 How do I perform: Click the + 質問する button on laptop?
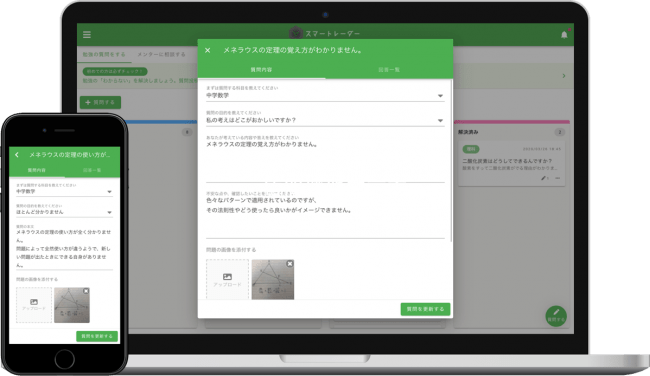pyautogui.click(x=100, y=102)
